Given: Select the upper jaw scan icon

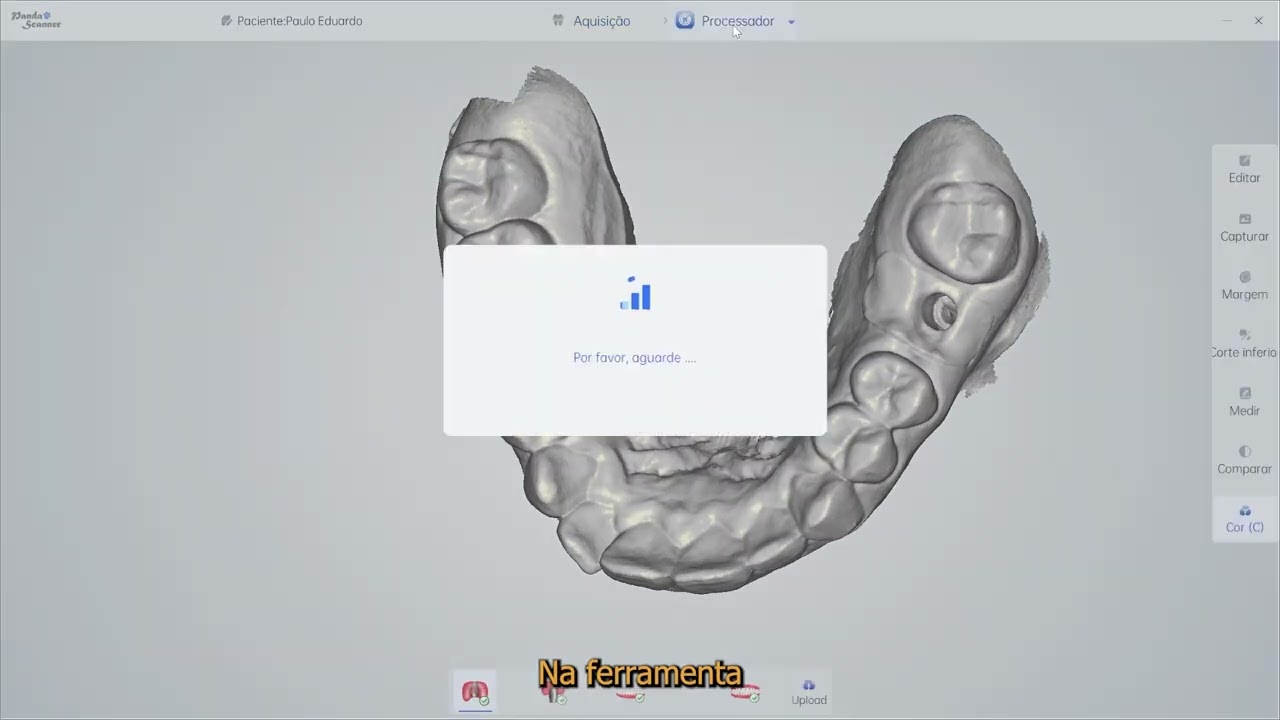Looking at the screenshot, I should 475,693.
